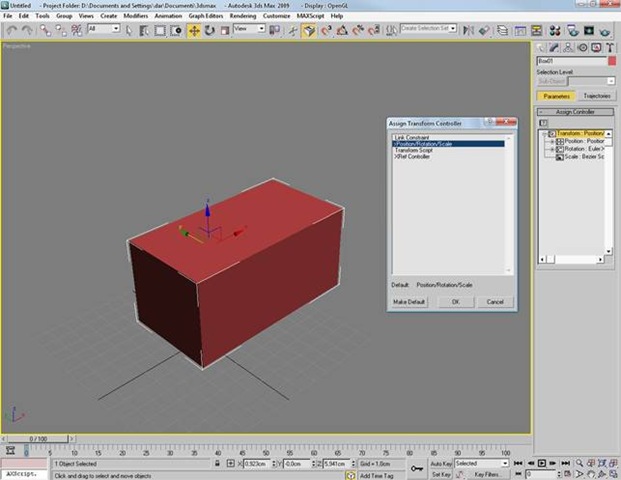The width and height of the screenshot is (621, 480).
Task: Click the Assign Controller icon button
Action: tap(543, 124)
